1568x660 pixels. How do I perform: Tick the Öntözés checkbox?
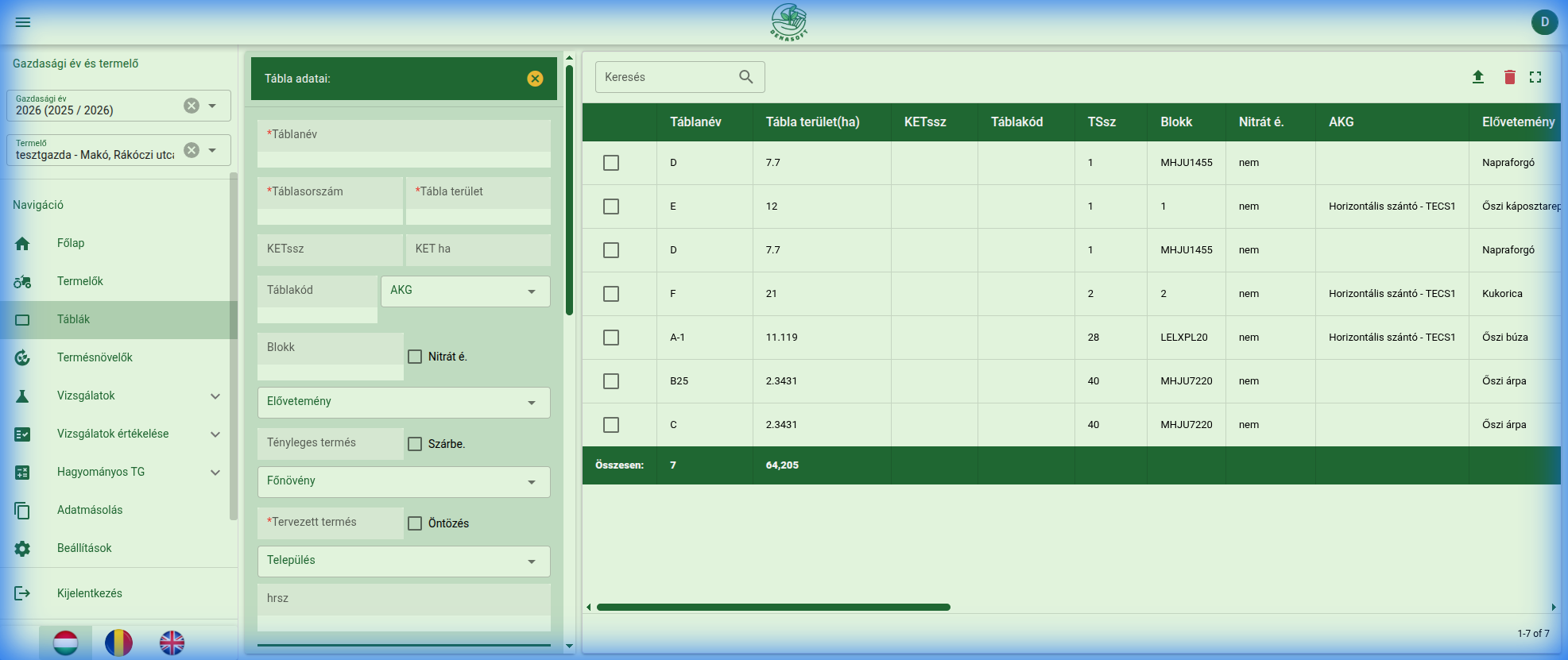[x=415, y=523]
